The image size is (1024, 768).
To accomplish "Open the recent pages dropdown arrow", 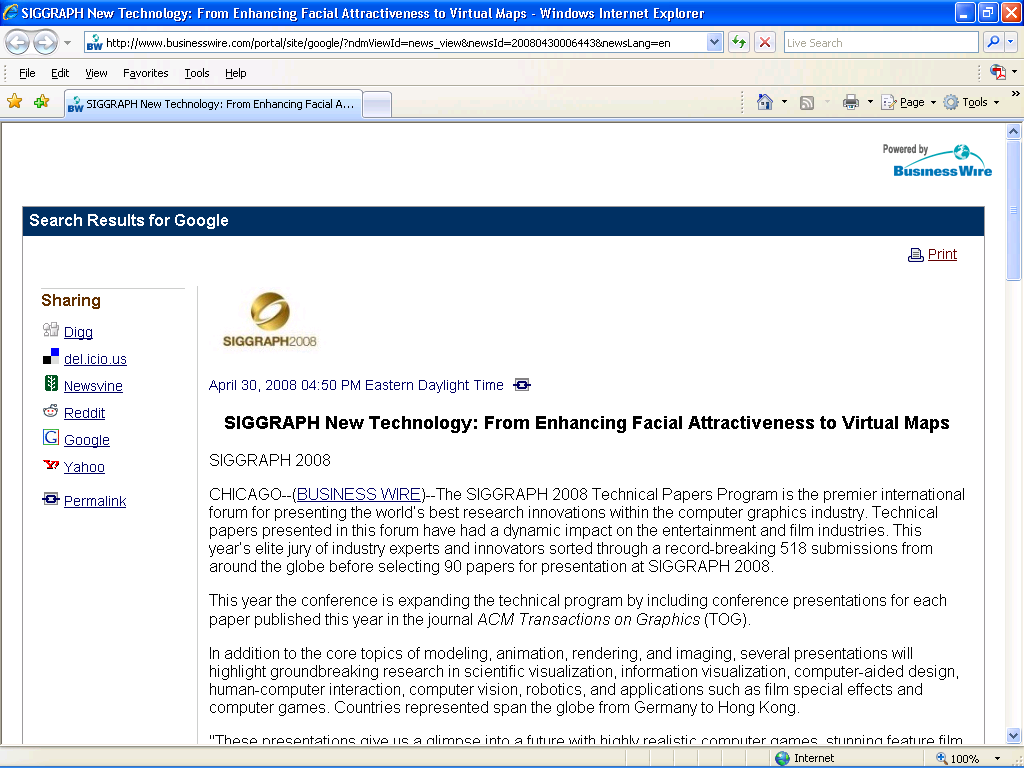I will [67, 43].
